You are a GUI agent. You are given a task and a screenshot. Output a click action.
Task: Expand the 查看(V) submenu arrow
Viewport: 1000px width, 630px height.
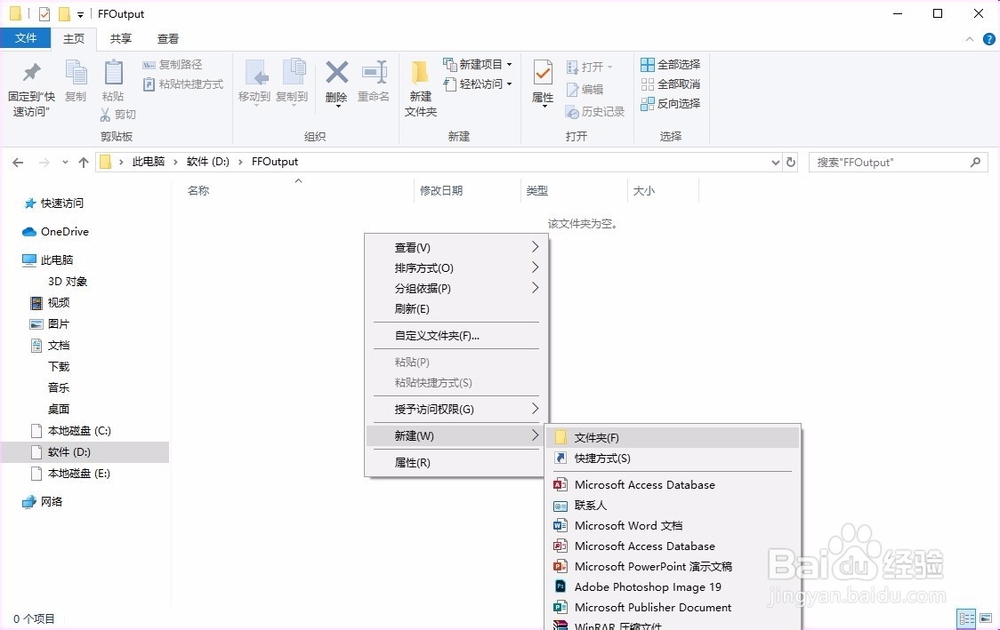[x=535, y=246]
